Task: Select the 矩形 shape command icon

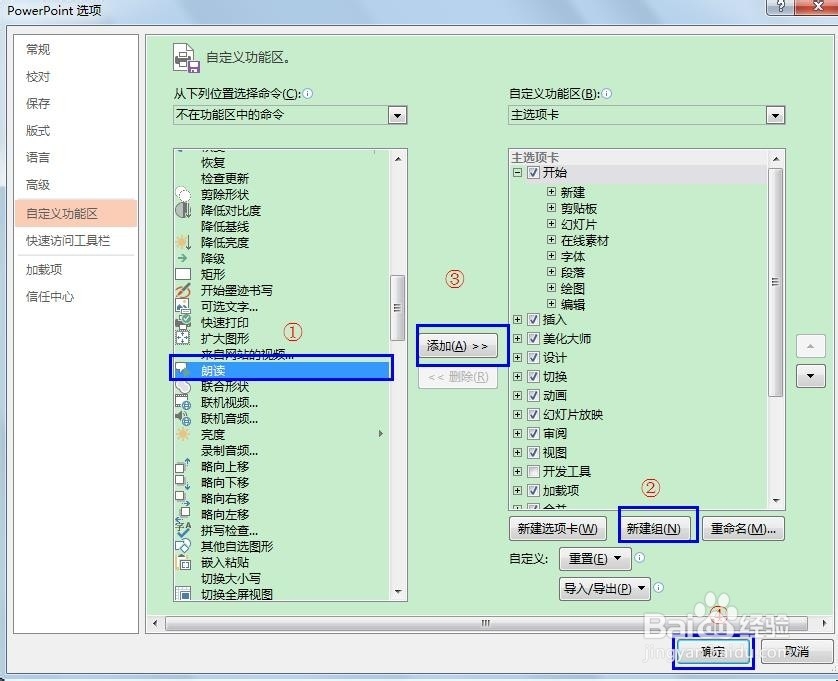Action: (x=184, y=273)
